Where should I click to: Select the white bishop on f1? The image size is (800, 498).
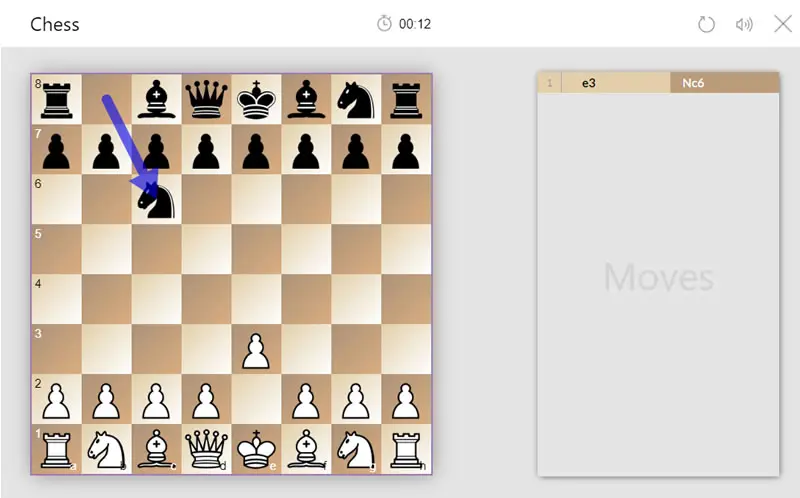(x=306, y=450)
